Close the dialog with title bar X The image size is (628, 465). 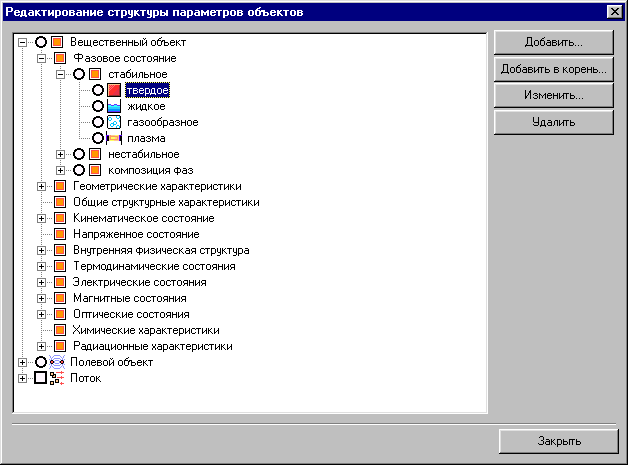click(614, 12)
